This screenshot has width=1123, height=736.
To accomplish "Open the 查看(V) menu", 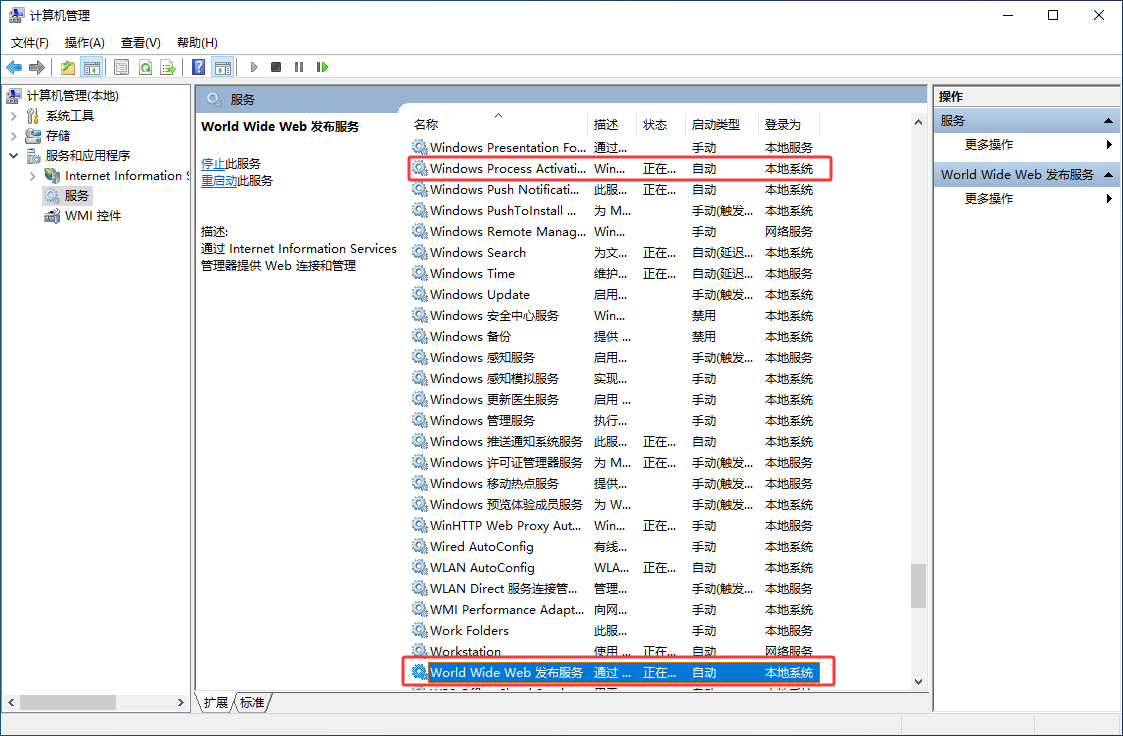I will coord(141,43).
